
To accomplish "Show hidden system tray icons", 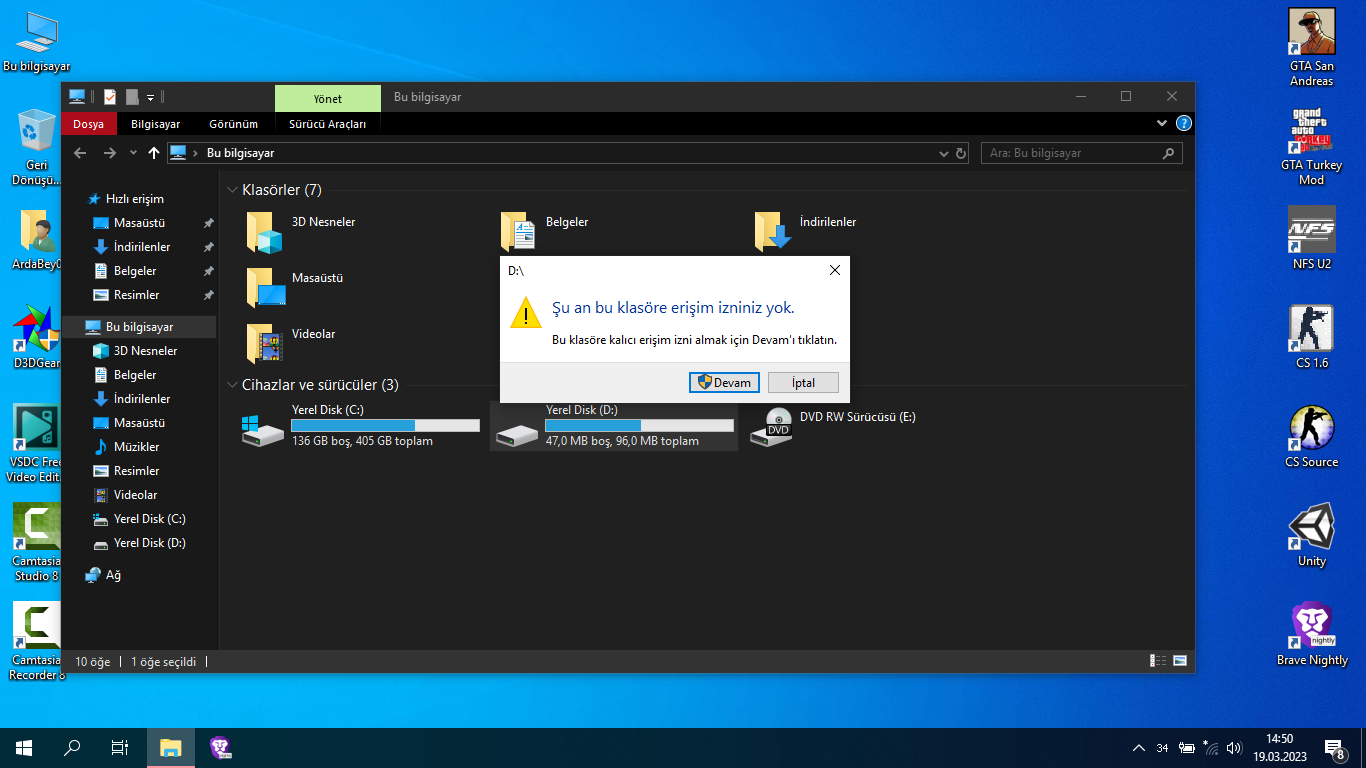I will tap(1139, 748).
